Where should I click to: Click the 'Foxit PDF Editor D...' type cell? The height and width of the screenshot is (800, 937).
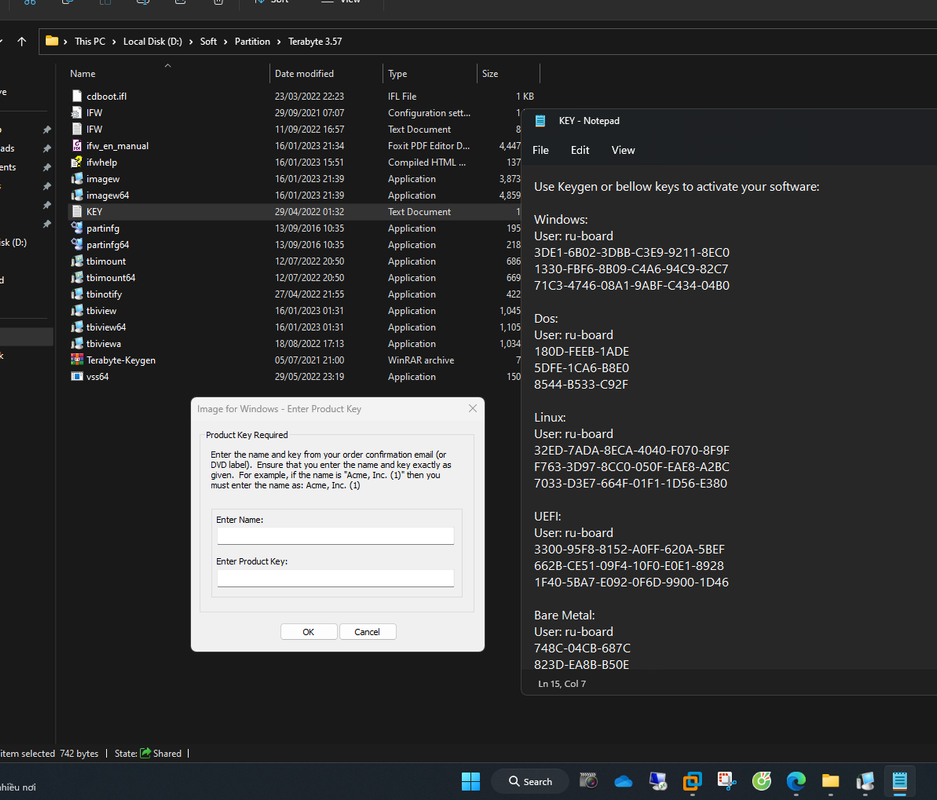point(428,146)
